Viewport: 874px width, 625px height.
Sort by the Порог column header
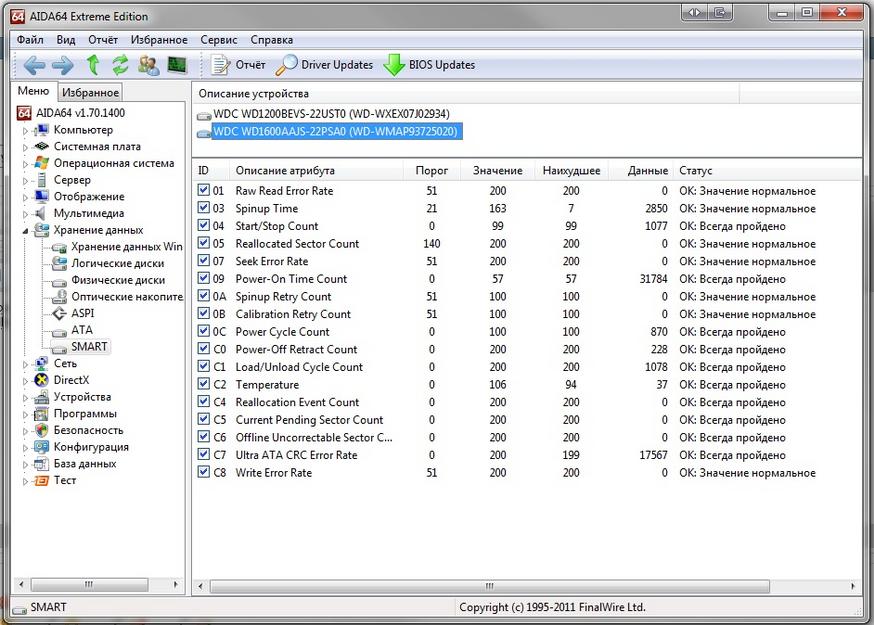click(x=432, y=171)
